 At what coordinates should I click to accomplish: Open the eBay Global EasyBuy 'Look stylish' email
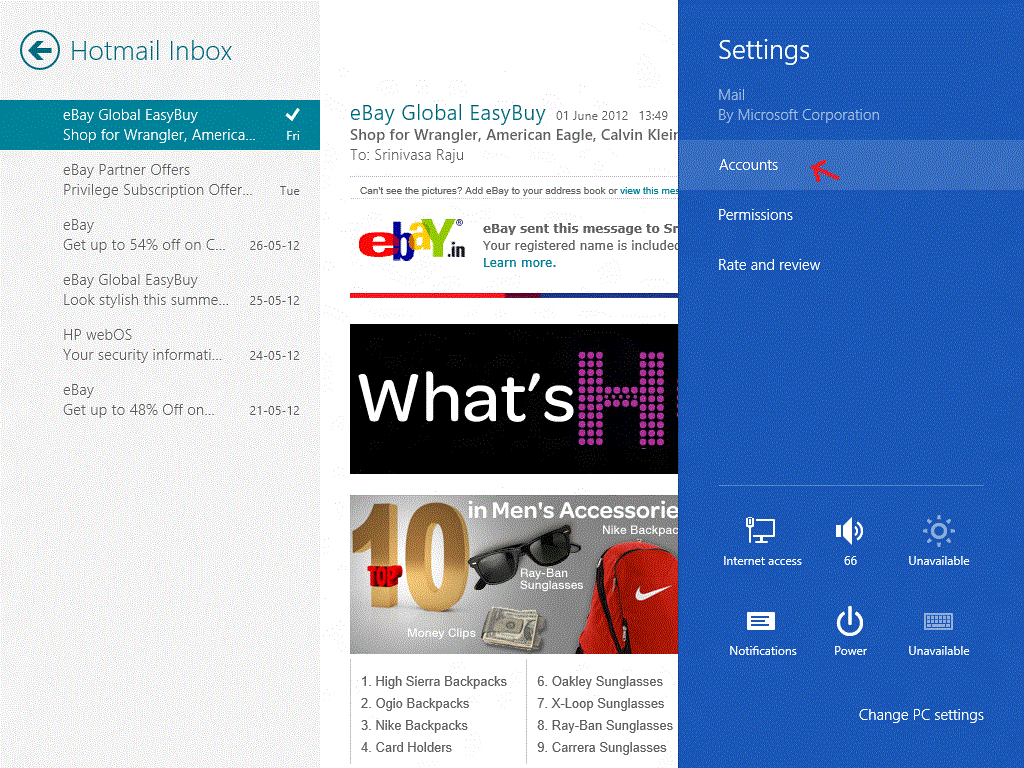(160, 290)
